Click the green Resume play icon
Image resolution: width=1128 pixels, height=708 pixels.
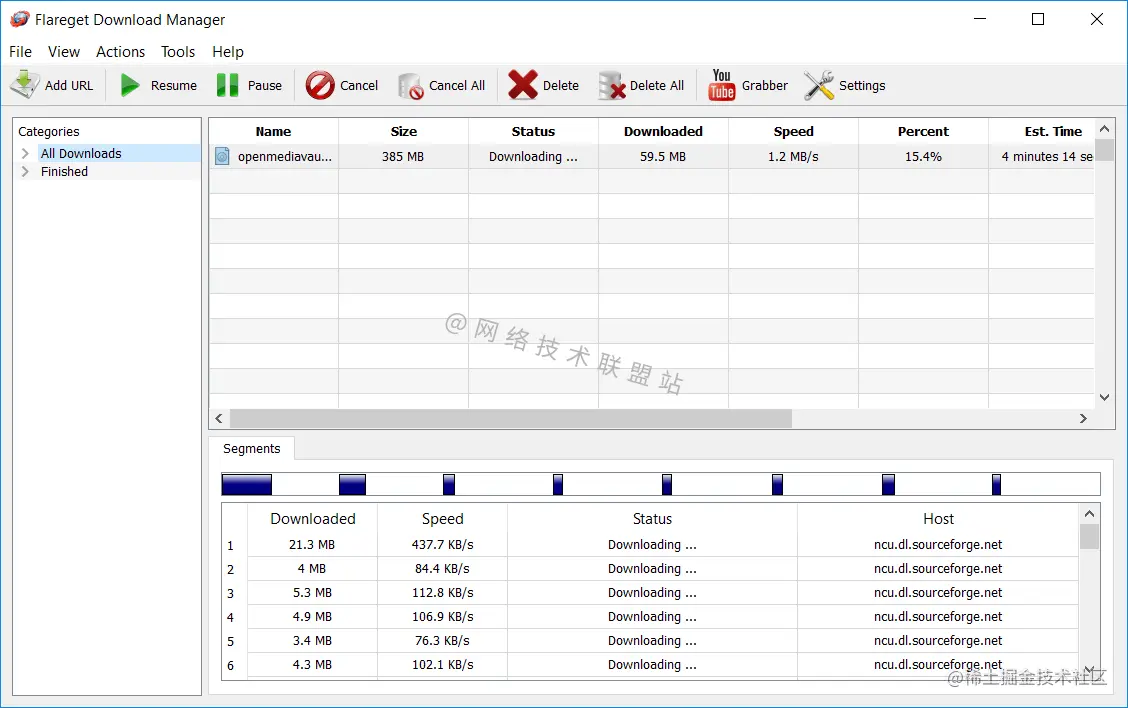pos(129,85)
